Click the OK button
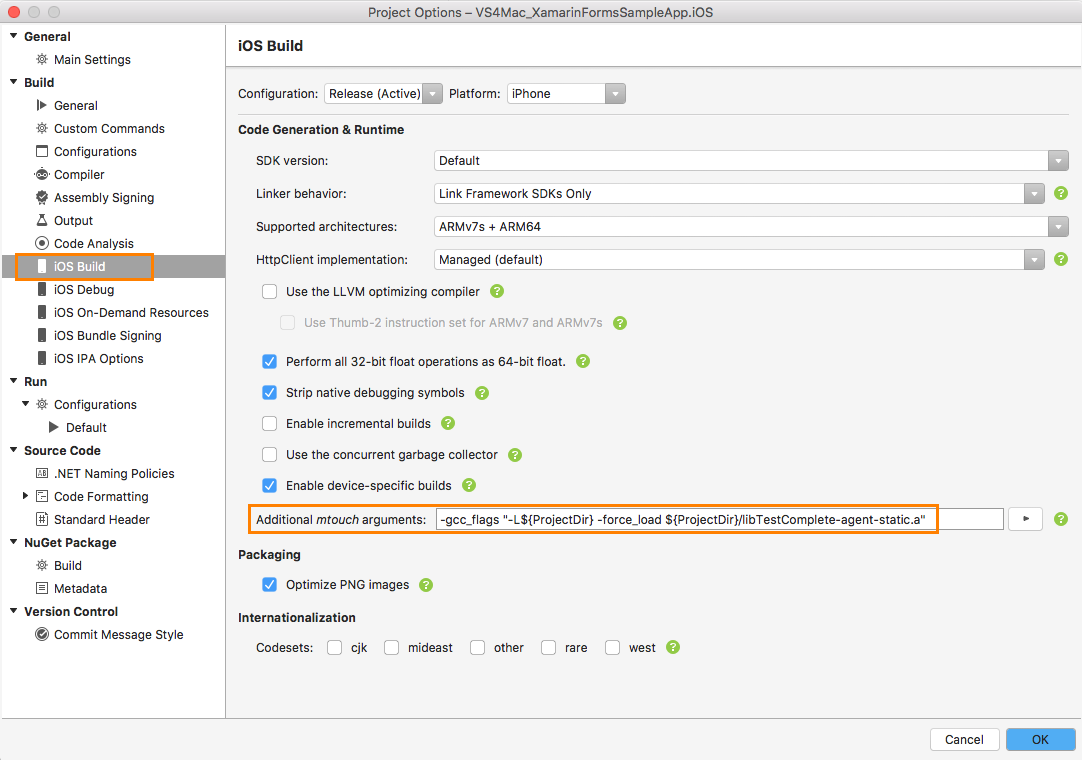Image resolution: width=1082 pixels, height=760 pixels. click(x=1040, y=739)
